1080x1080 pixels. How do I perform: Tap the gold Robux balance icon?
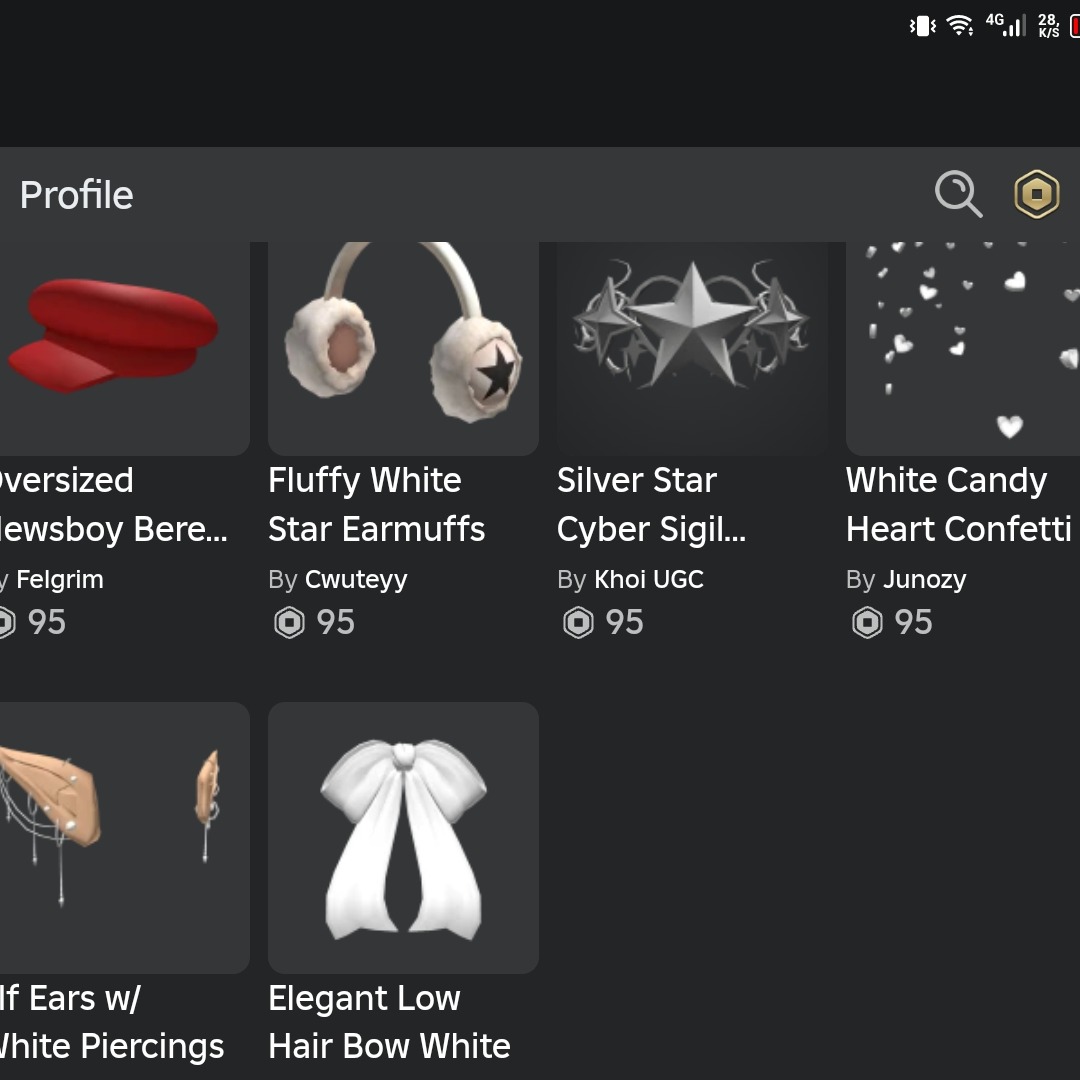click(x=1037, y=194)
